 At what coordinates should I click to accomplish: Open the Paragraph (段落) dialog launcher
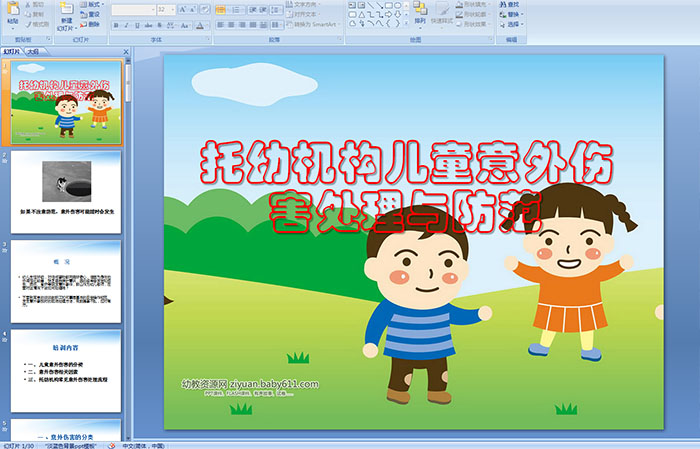340,39
